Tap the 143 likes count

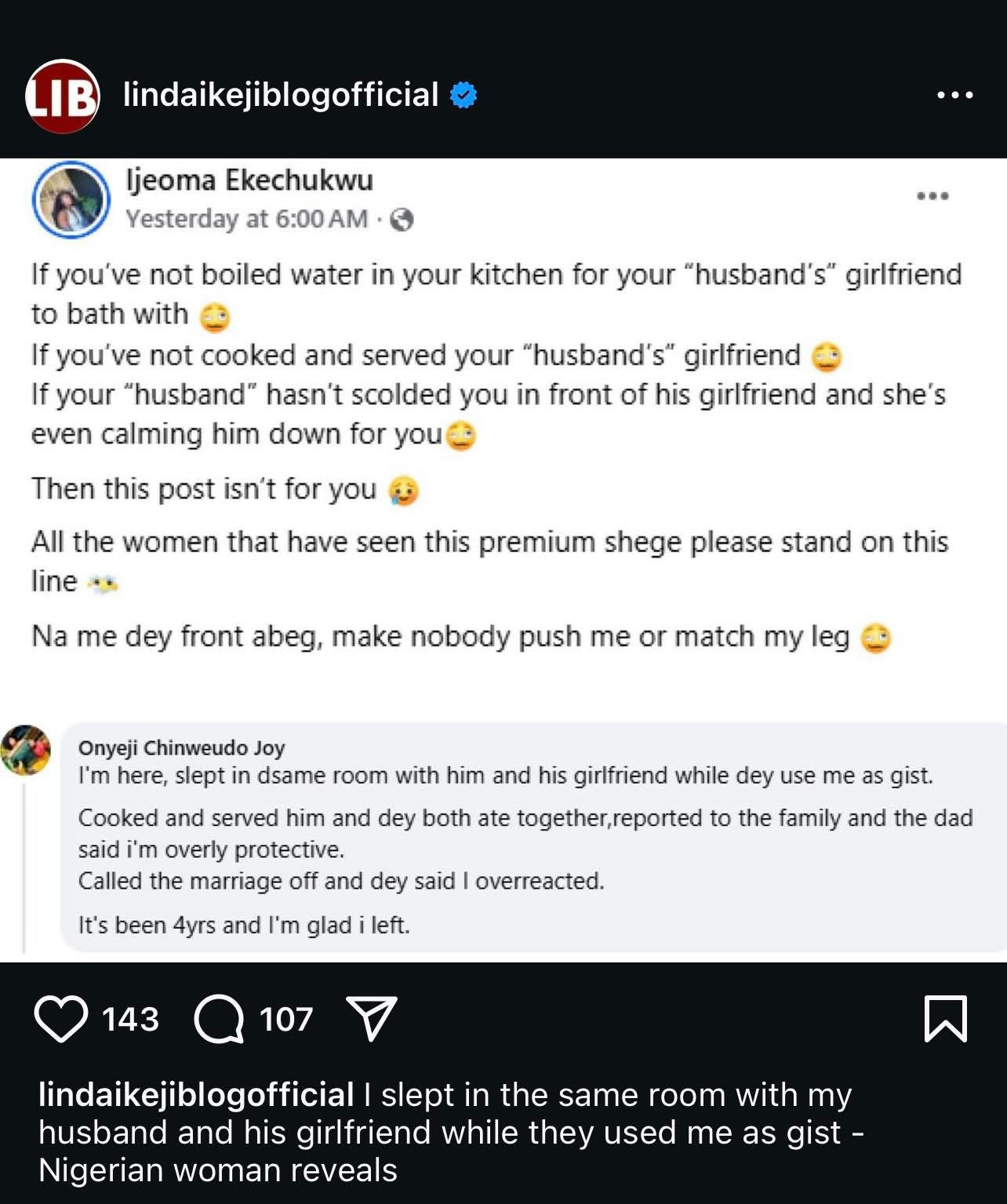(x=130, y=1019)
